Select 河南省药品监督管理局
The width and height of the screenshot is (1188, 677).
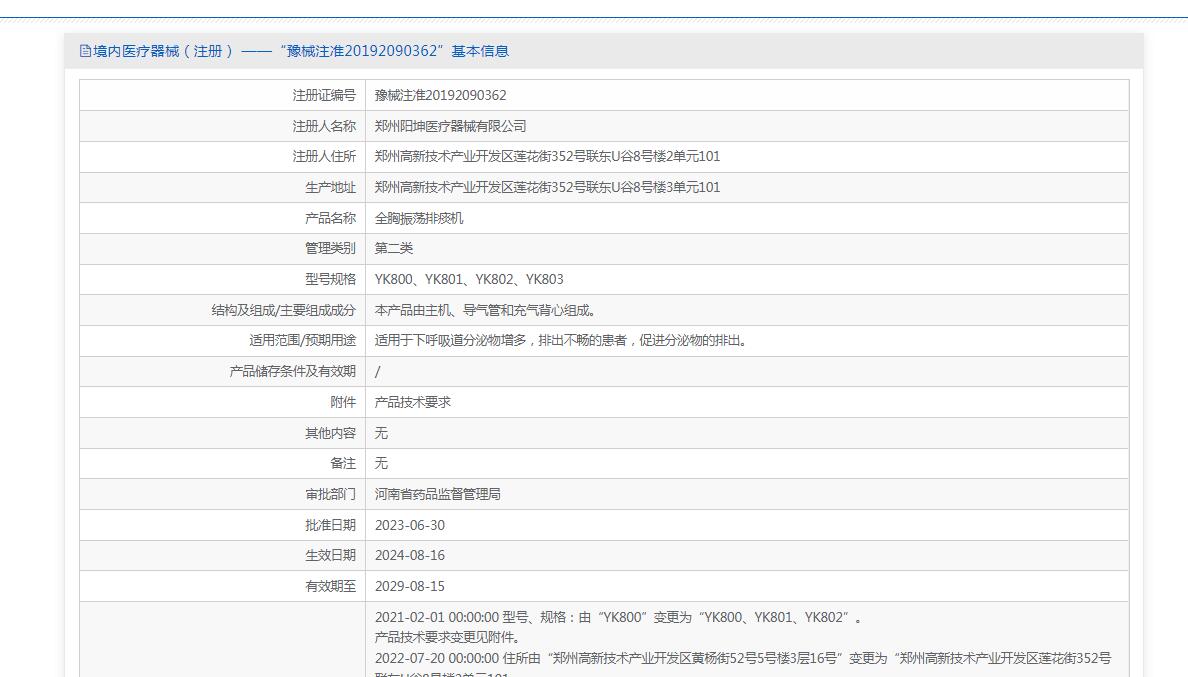438,494
